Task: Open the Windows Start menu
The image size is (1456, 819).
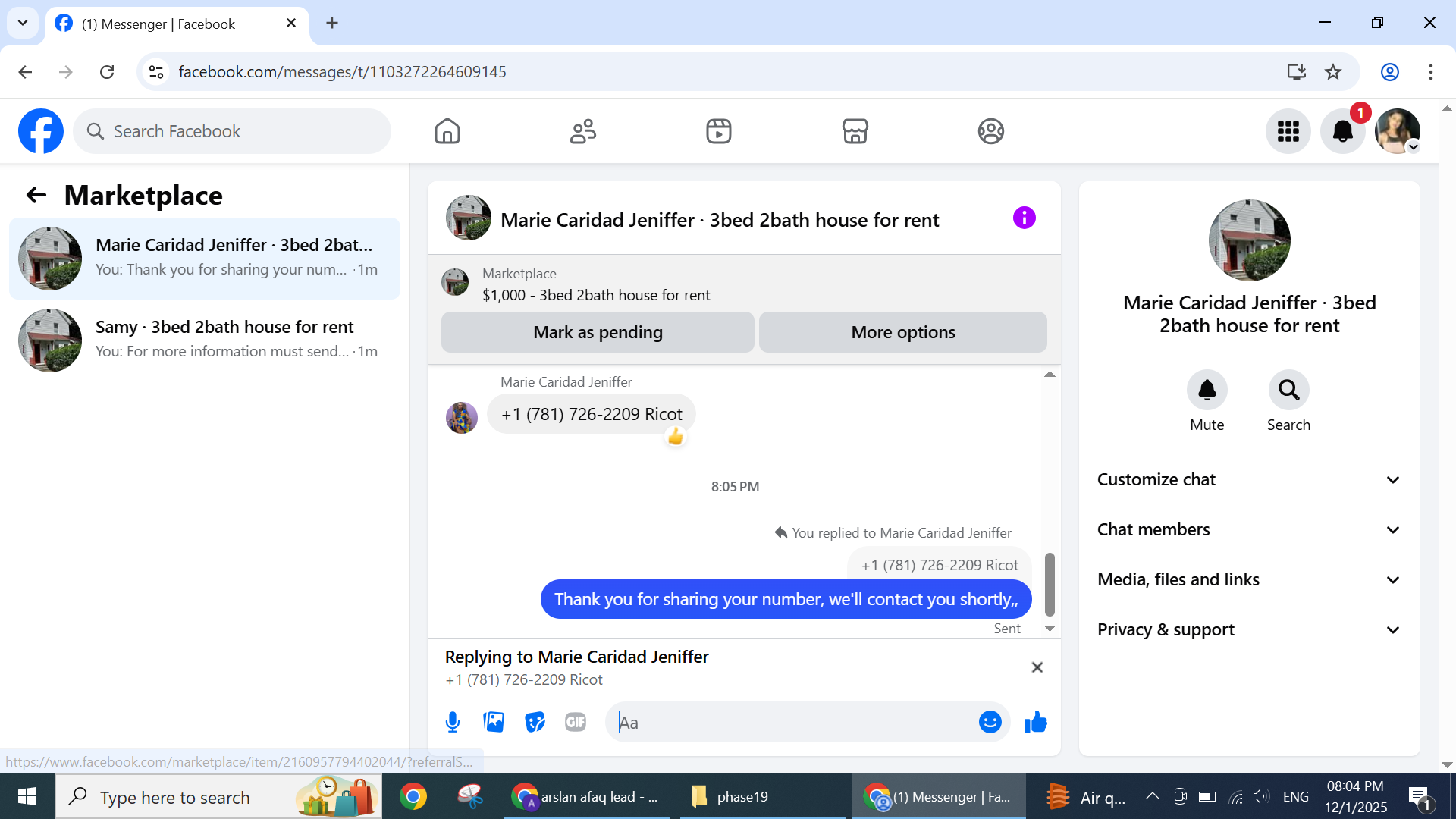Action: click(x=27, y=796)
